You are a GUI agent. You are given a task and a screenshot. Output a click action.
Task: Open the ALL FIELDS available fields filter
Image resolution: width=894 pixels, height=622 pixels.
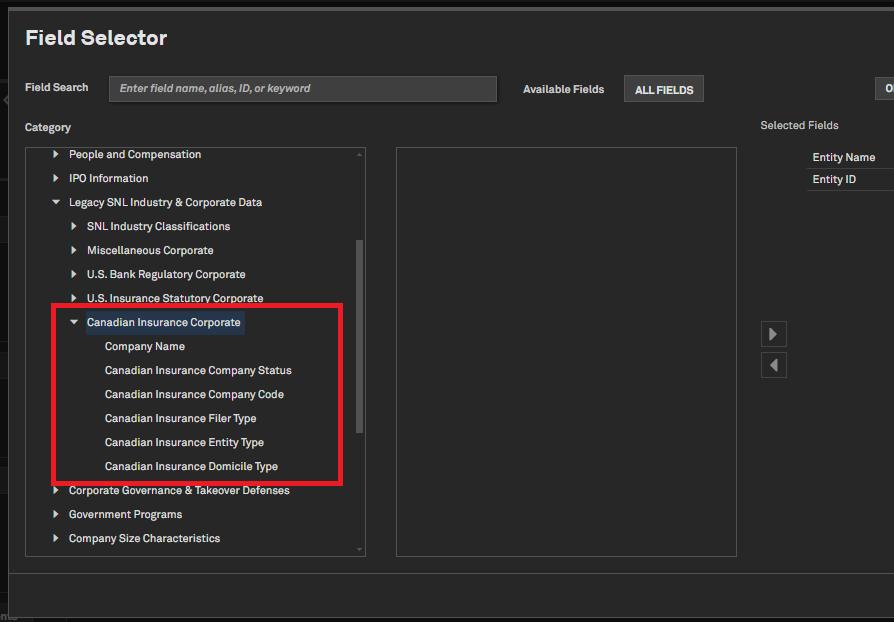pyautogui.click(x=664, y=90)
